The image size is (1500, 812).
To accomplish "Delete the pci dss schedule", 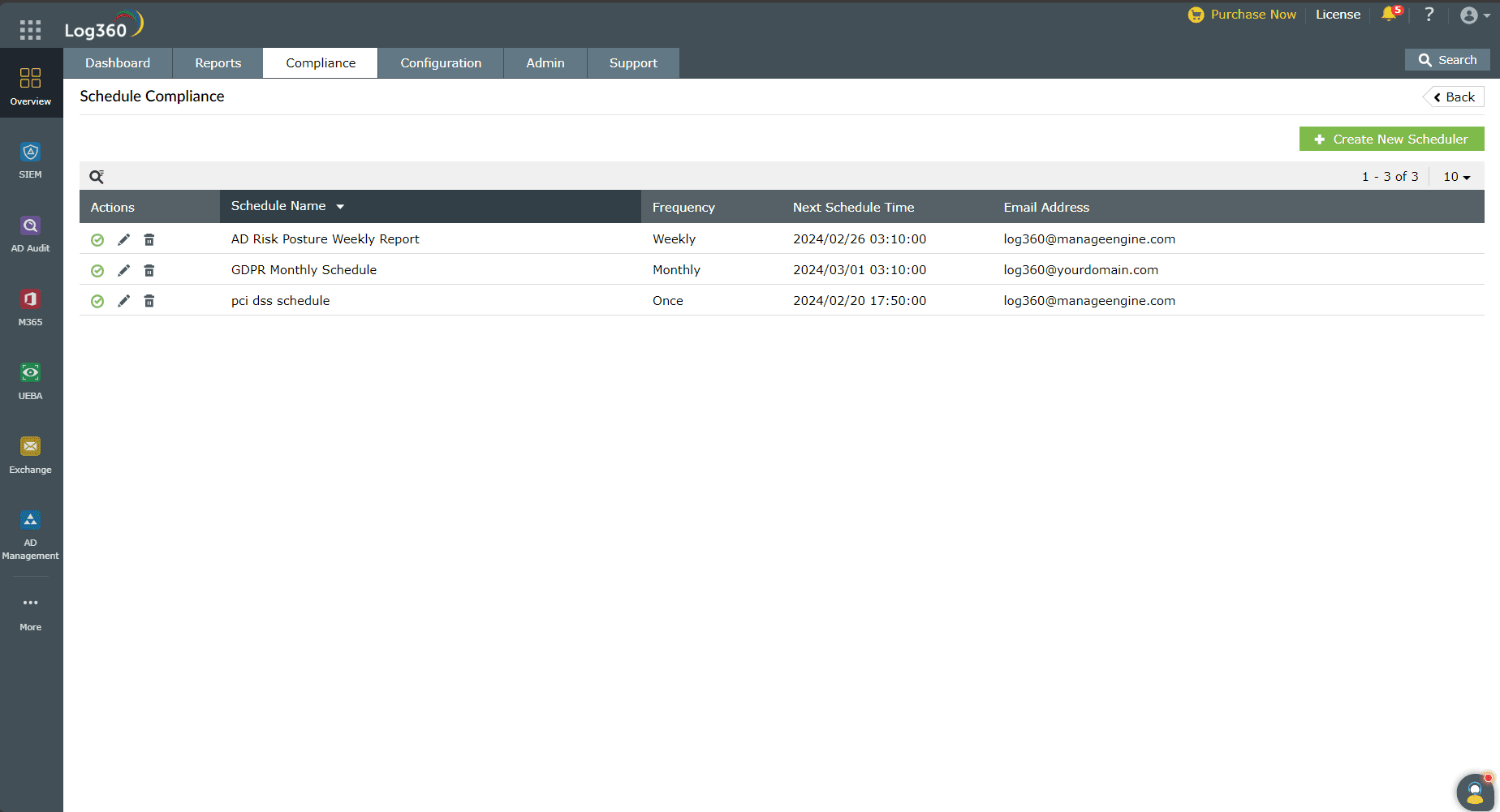I will tap(149, 301).
